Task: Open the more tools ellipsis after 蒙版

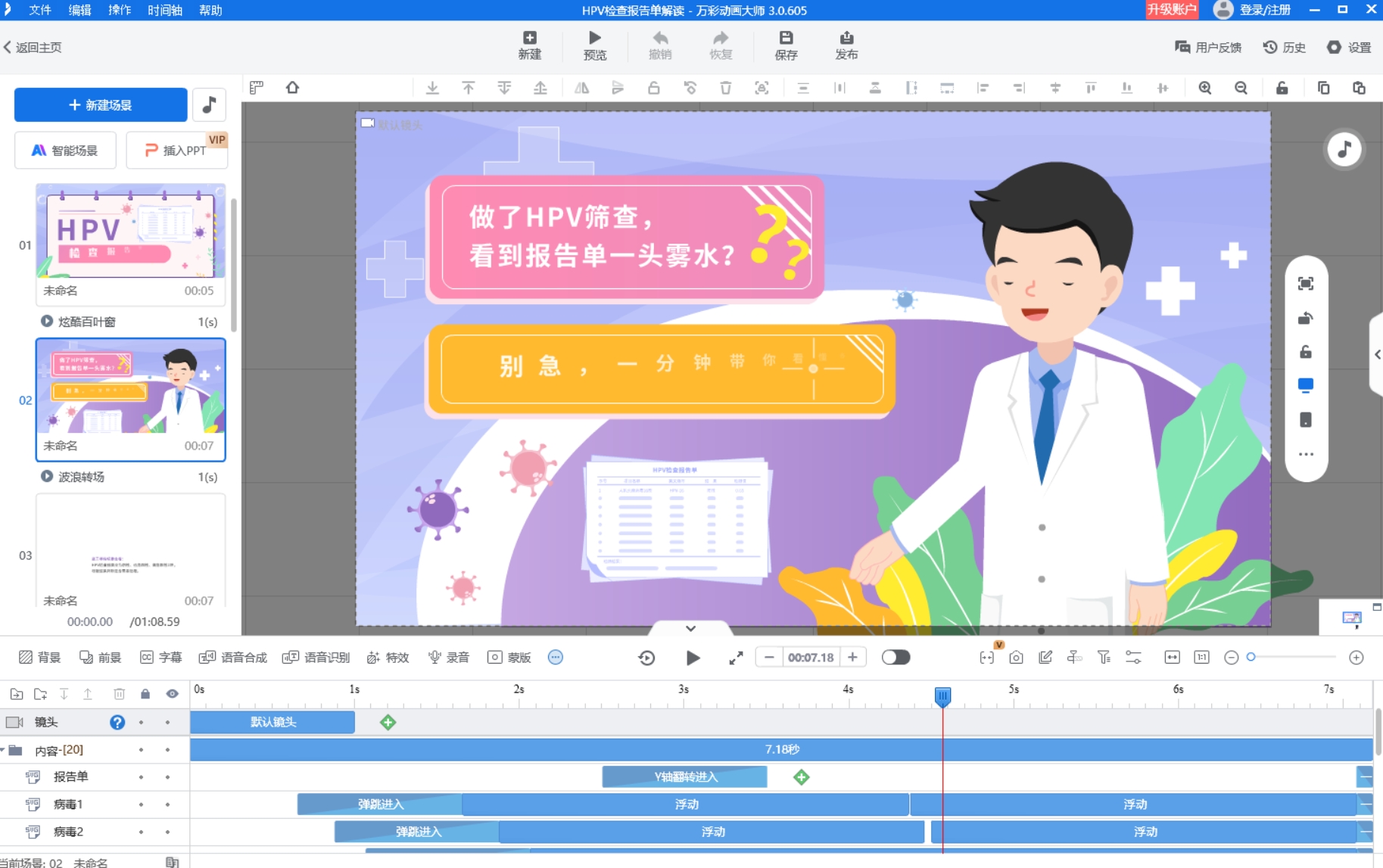Action: [555, 657]
